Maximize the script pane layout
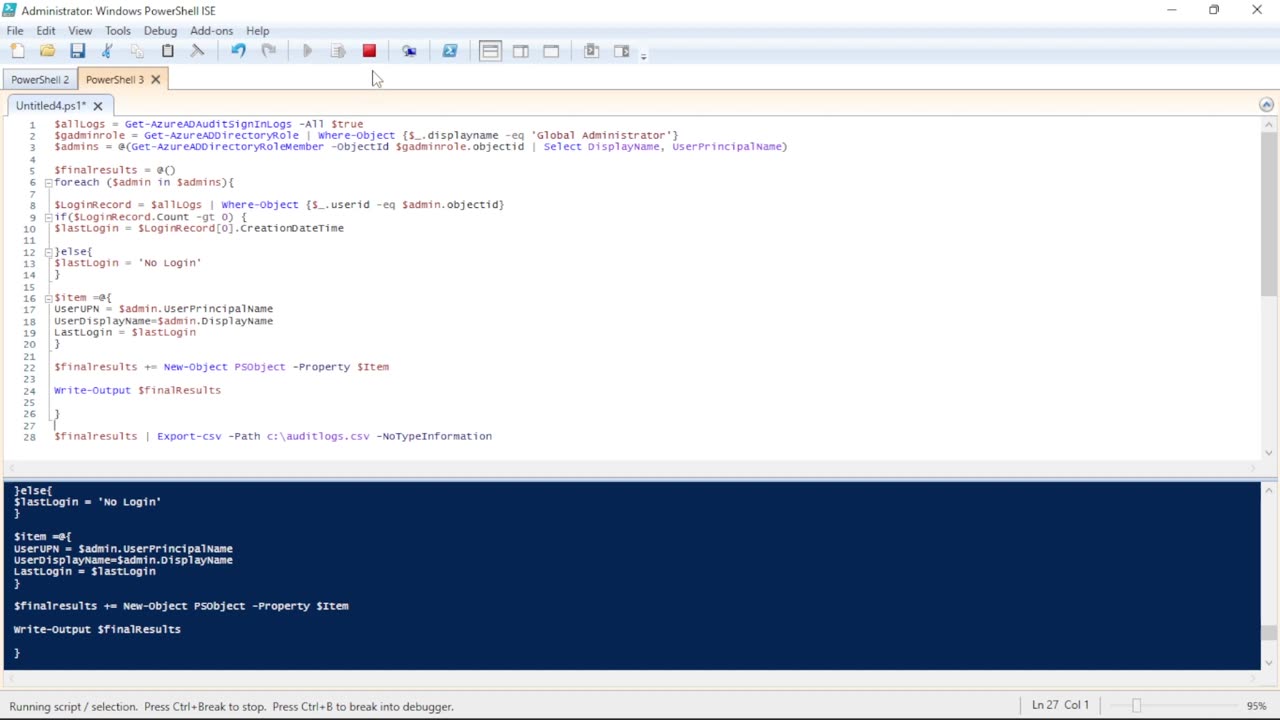Image resolution: width=1280 pixels, height=720 pixels. [551, 51]
